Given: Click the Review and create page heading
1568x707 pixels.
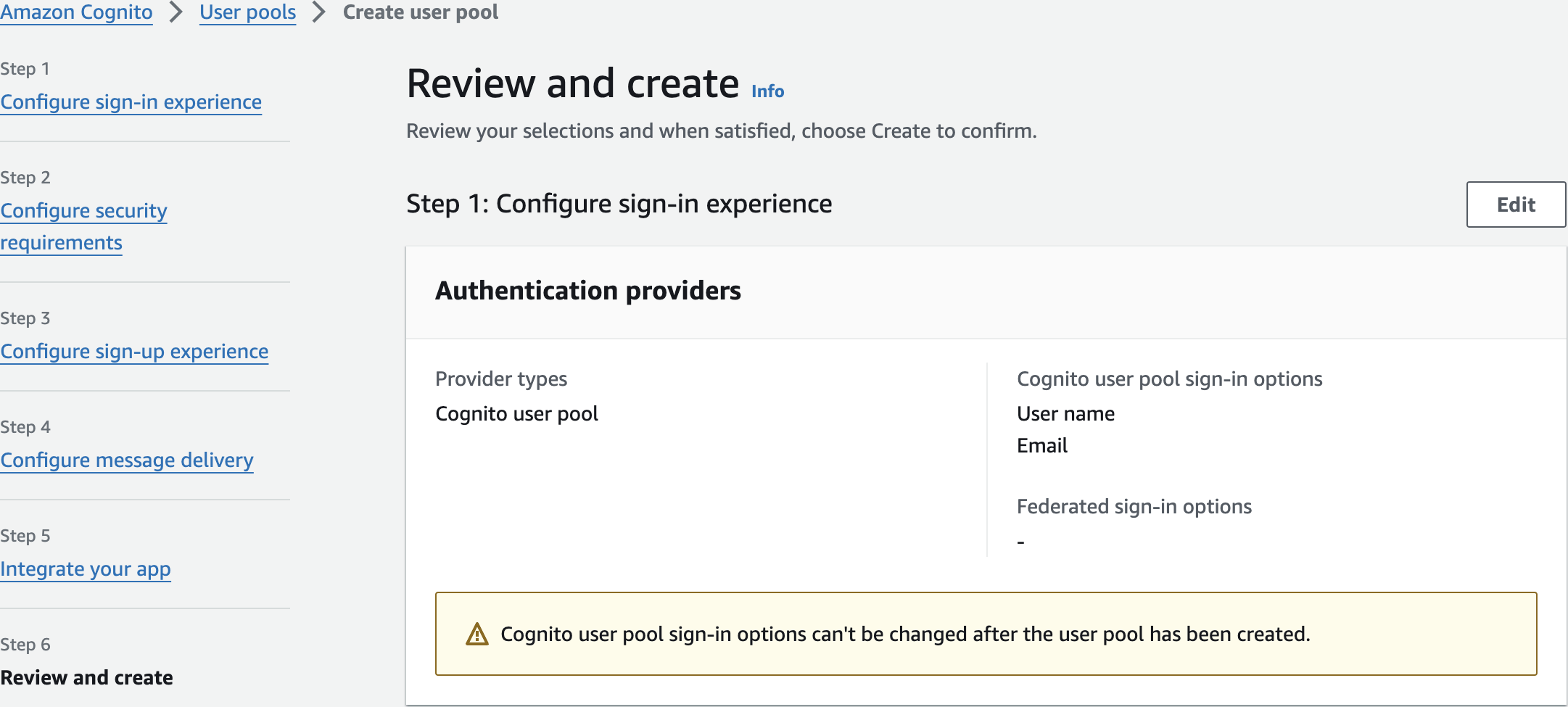Looking at the screenshot, I should [x=572, y=83].
